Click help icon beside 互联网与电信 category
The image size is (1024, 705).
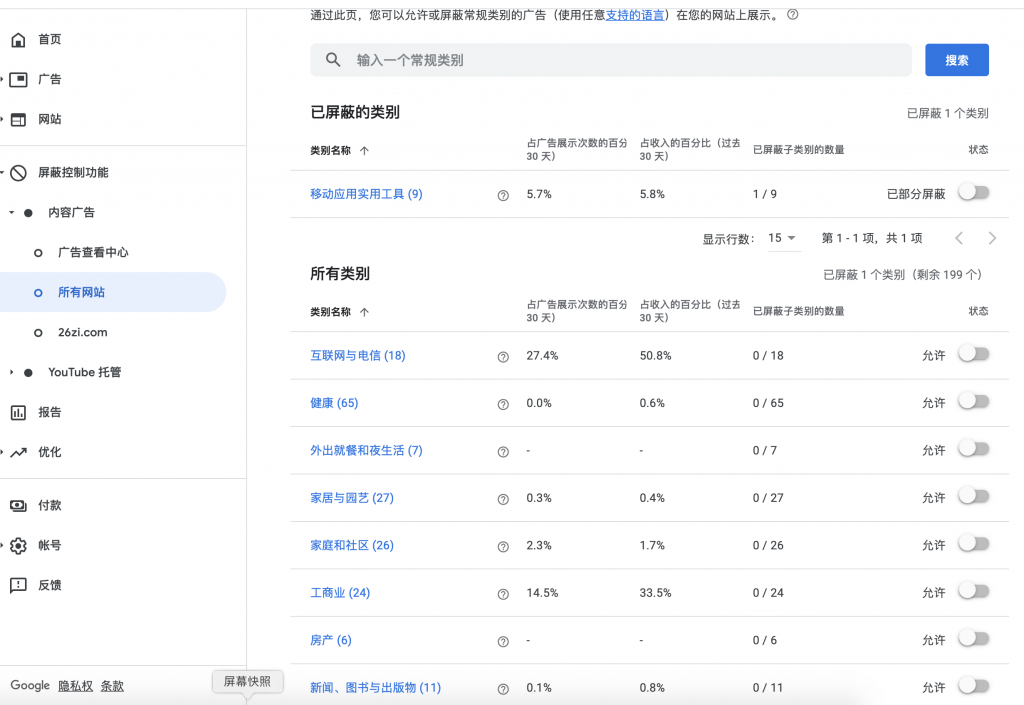point(503,357)
